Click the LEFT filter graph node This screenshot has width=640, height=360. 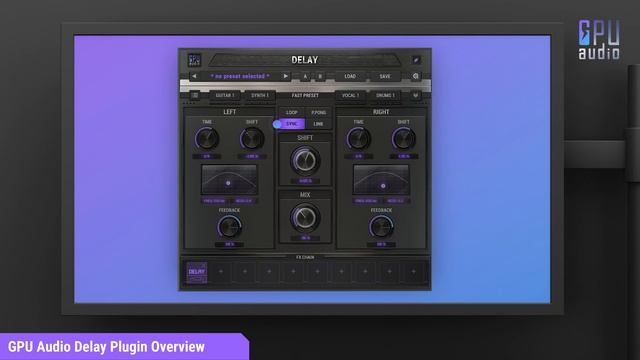(x=228, y=183)
